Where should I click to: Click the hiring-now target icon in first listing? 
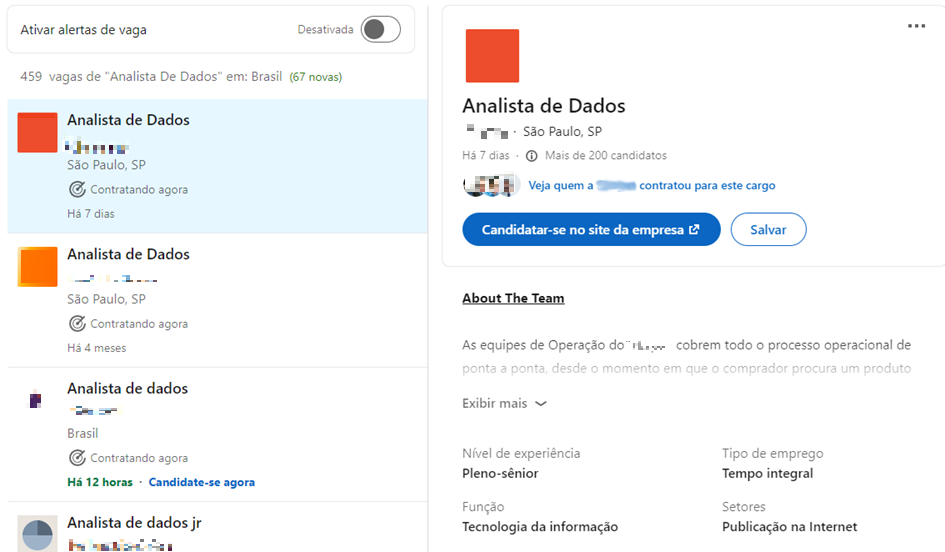tap(77, 189)
